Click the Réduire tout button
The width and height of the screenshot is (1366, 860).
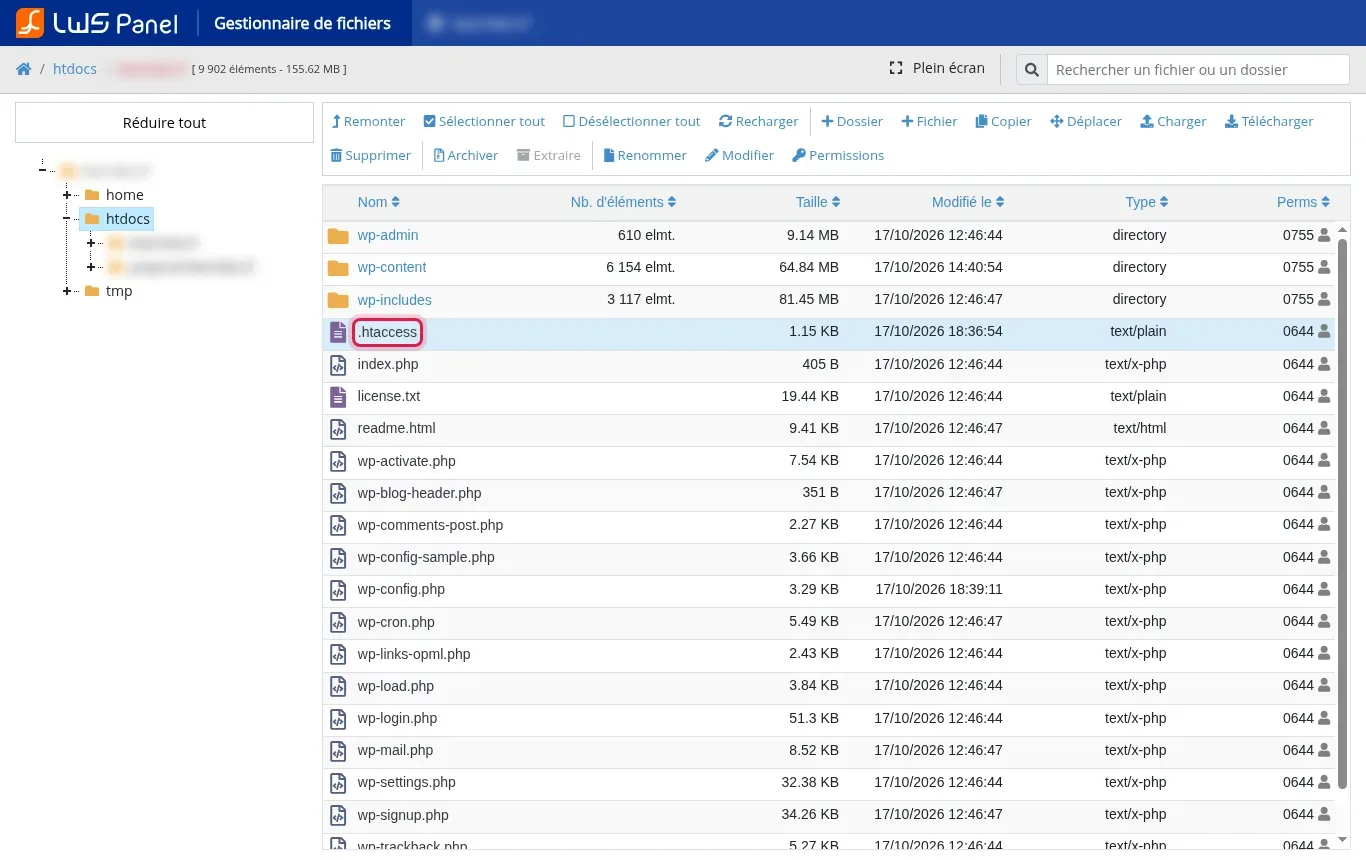click(164, 123)
